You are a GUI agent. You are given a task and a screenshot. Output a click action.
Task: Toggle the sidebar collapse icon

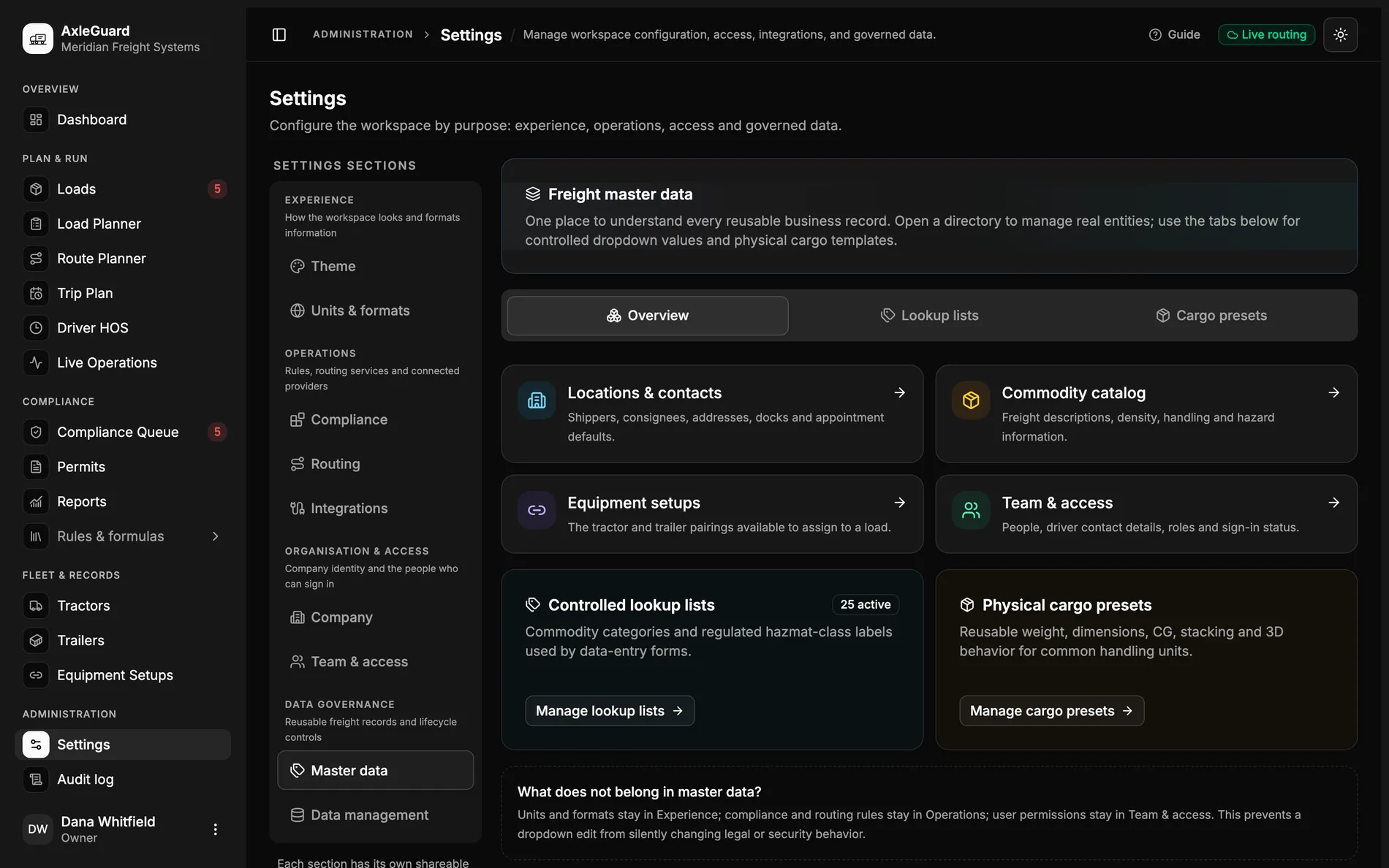[279, 34]
